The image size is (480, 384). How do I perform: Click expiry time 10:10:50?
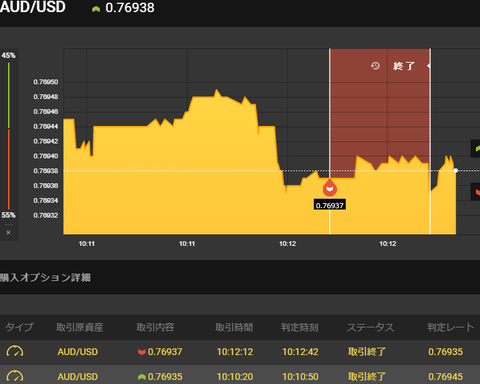(300, 377)
